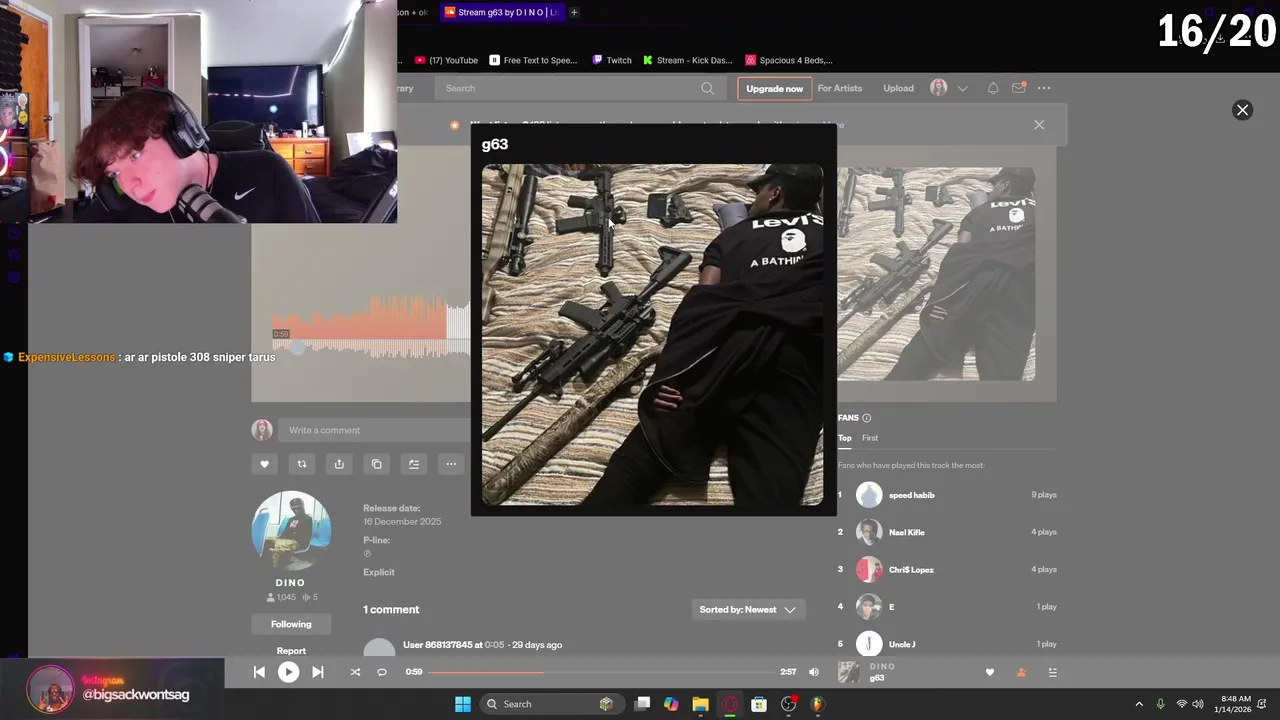
Task: Click the g63 track title in player
Action: tap(877, 678)
